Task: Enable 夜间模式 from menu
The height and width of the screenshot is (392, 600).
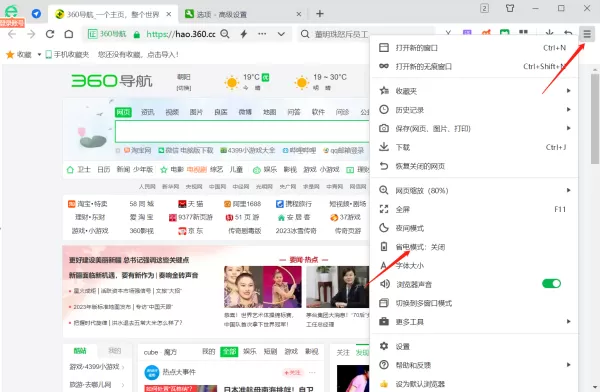Action: click(474, 228)
